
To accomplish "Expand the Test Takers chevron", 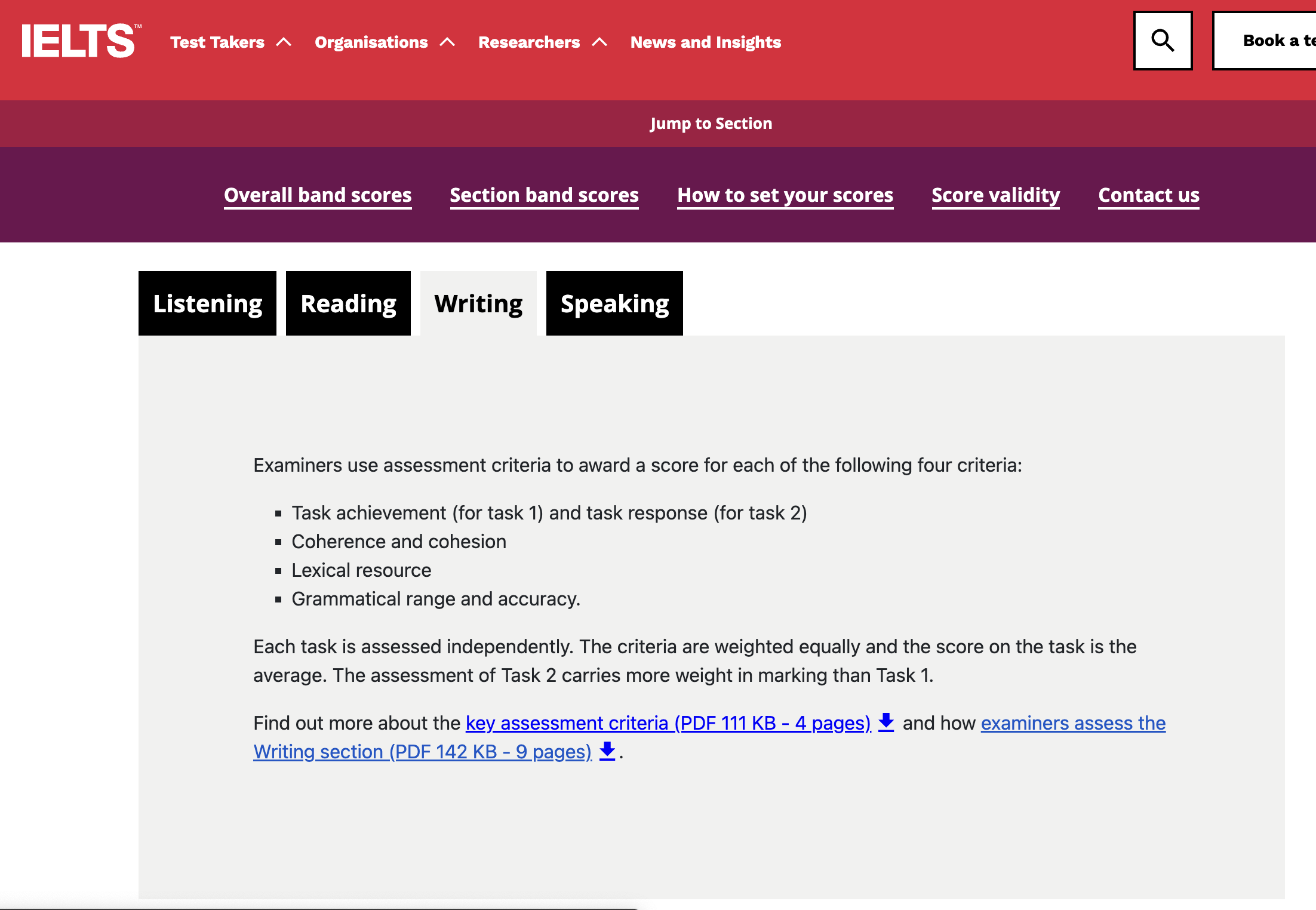I will [284, 42].
